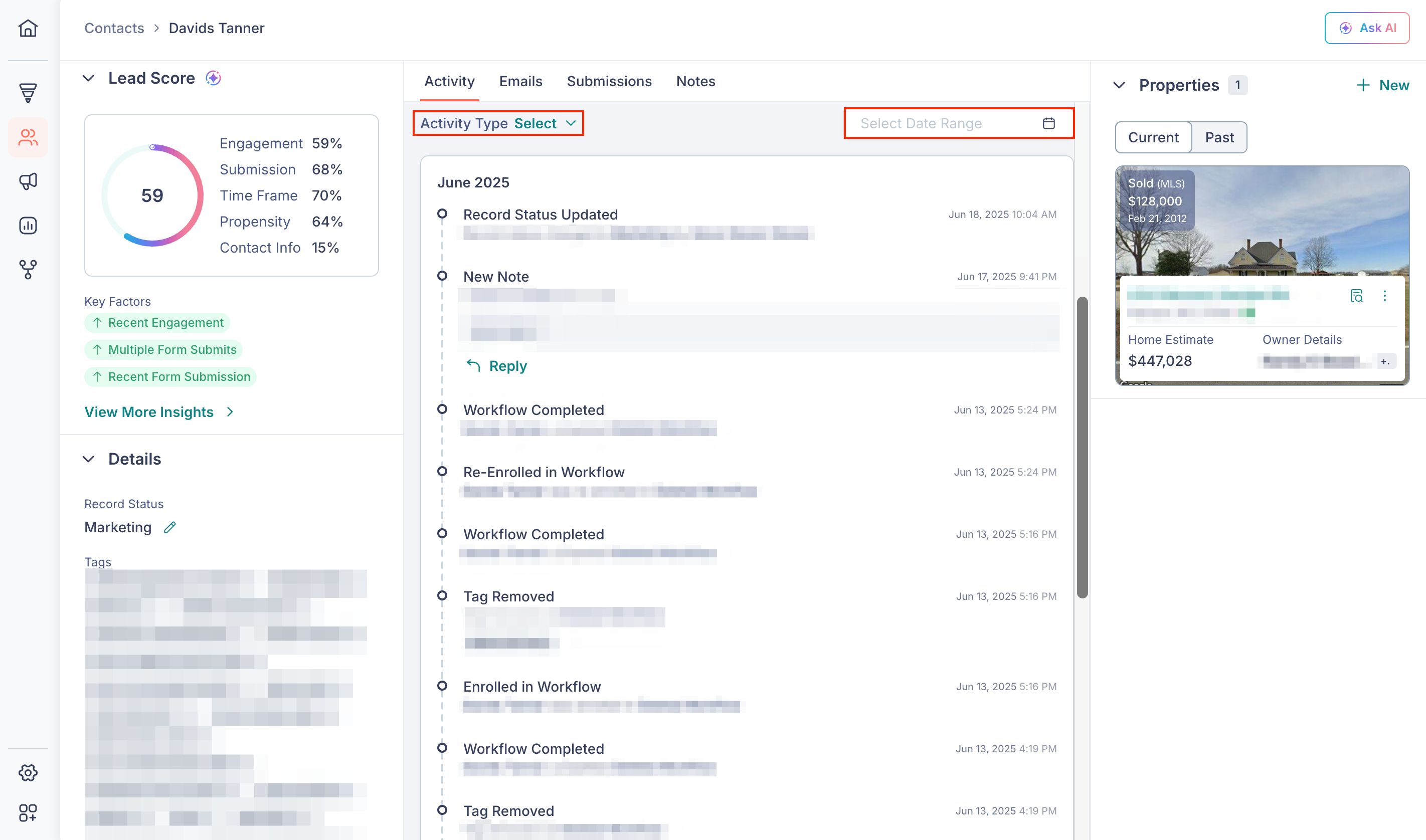Click the Workflow Completed 5:16 PM entry
The image size is (1426, 840).
533,534
